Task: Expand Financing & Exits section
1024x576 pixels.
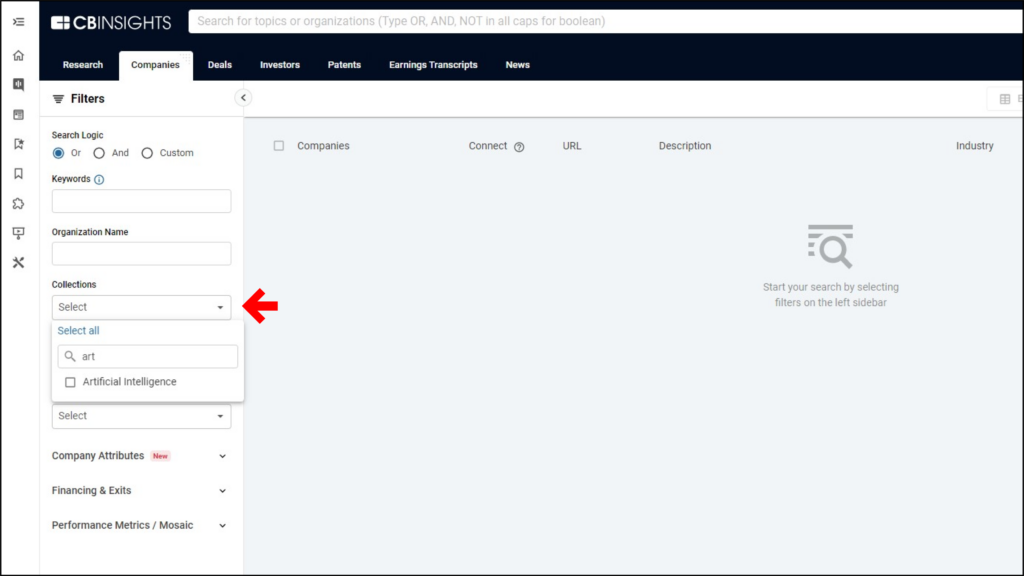Action: point(139,490)
